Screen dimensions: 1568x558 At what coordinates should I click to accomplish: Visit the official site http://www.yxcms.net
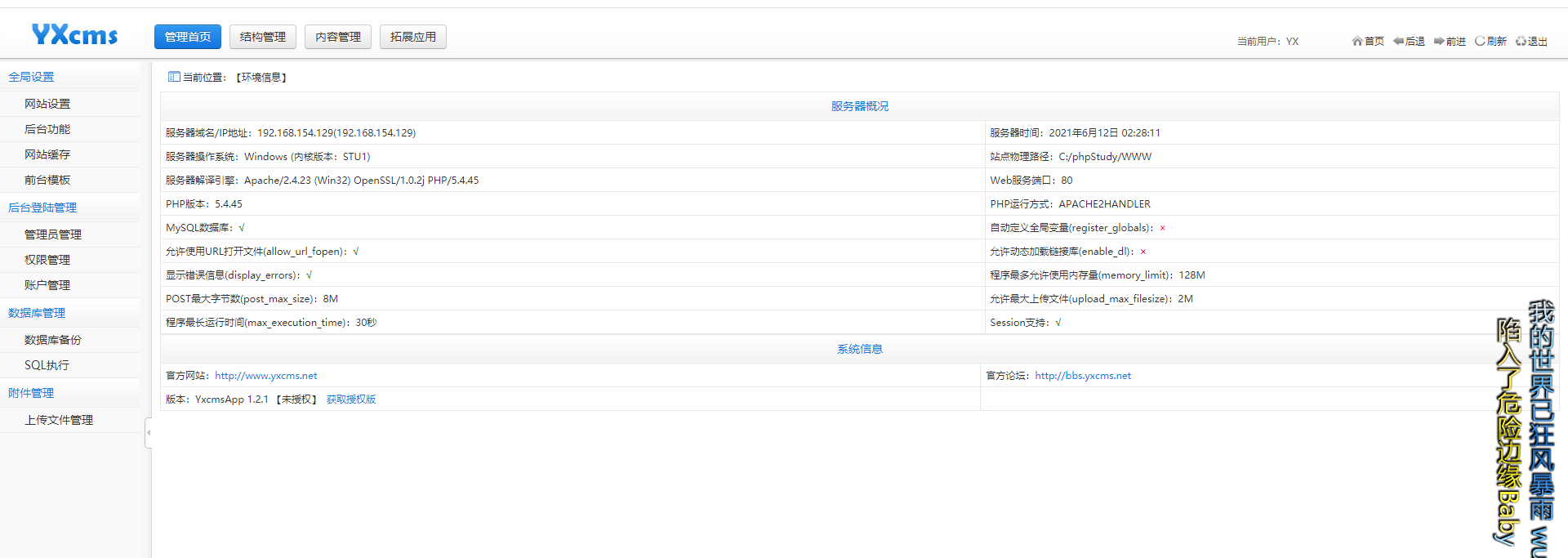tap(266, 376)
